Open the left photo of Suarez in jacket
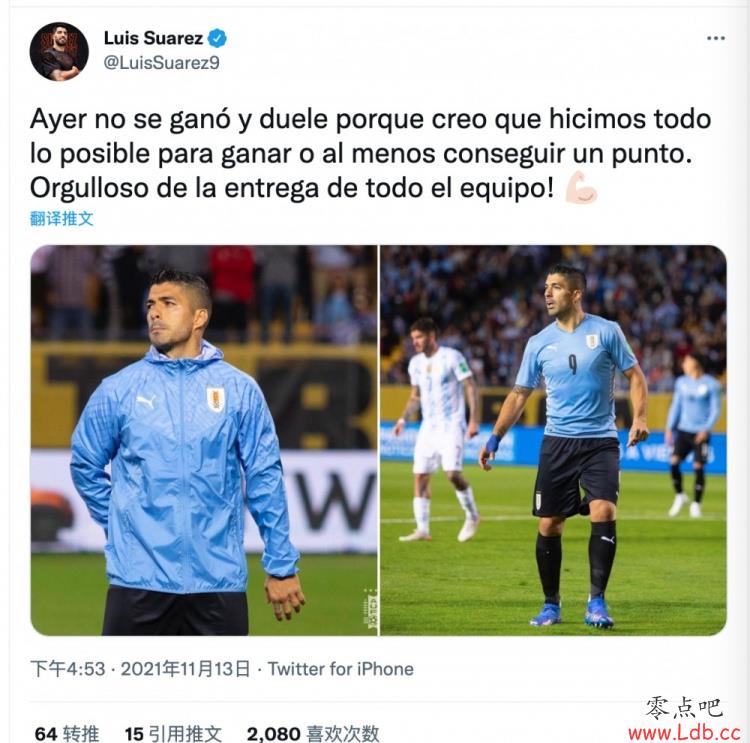This screenshot has width=750, height=743. pyautogui.click(x=204, y=440)
